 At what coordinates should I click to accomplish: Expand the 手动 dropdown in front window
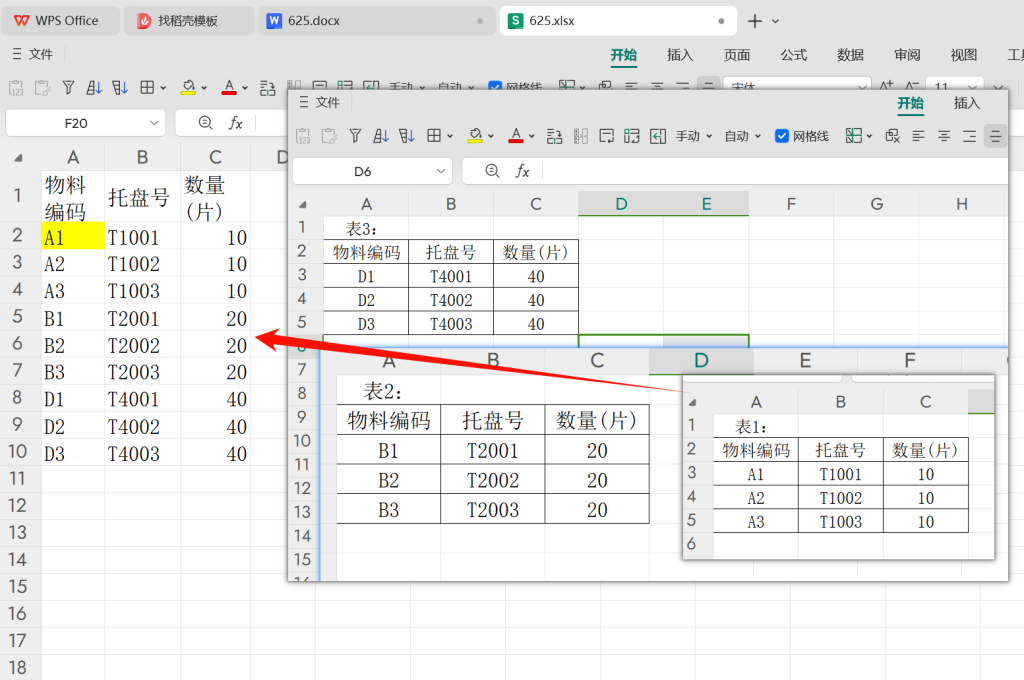click(x=709, y=136)
